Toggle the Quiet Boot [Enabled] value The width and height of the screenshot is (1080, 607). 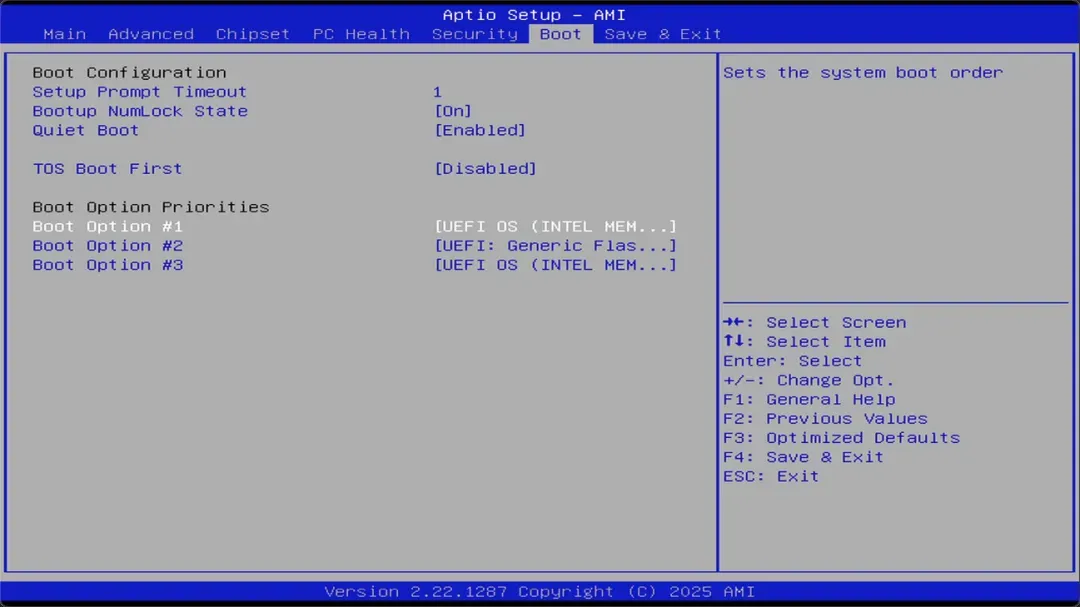coord(480,130)
